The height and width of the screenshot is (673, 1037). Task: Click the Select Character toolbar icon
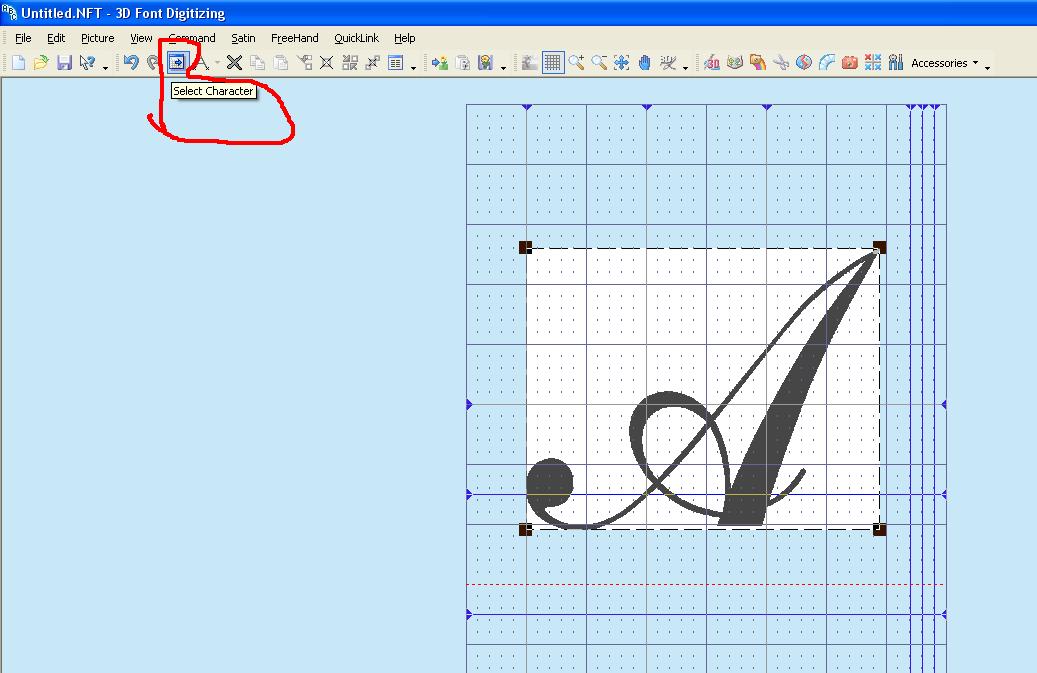(176, 63)
